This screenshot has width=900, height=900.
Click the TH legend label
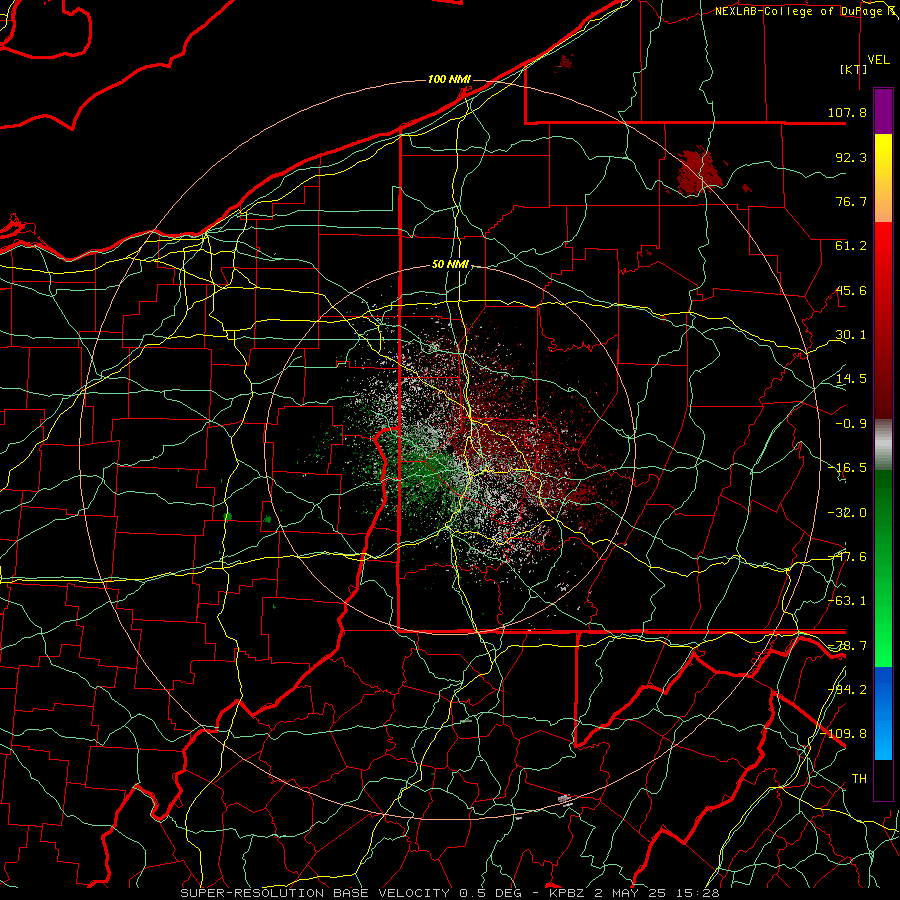(859, 778)
